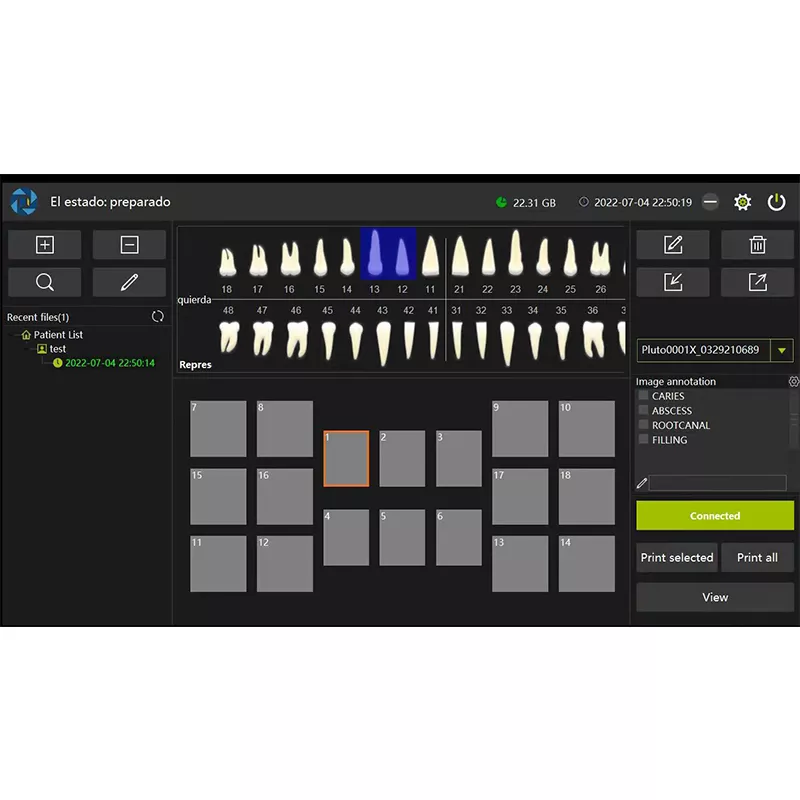800x800 pixels.
Task: Open the test patient entry
Action: click(56, 348)
